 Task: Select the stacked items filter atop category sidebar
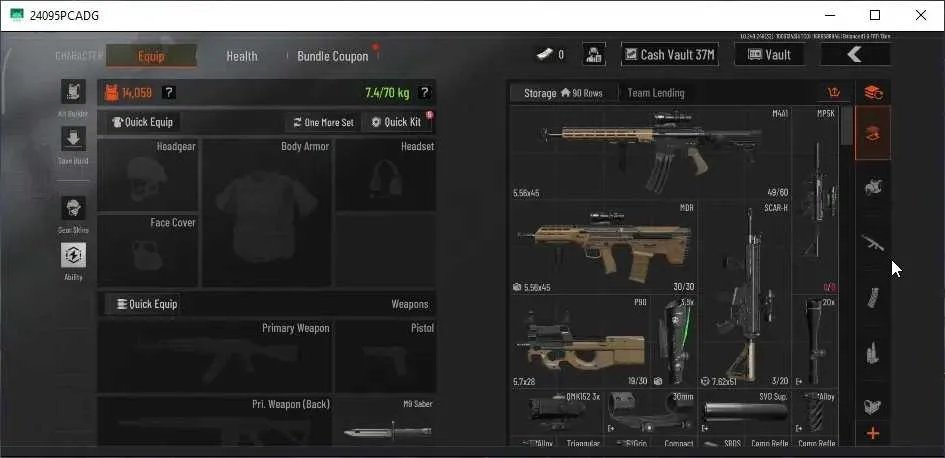[x=873, y=93]
